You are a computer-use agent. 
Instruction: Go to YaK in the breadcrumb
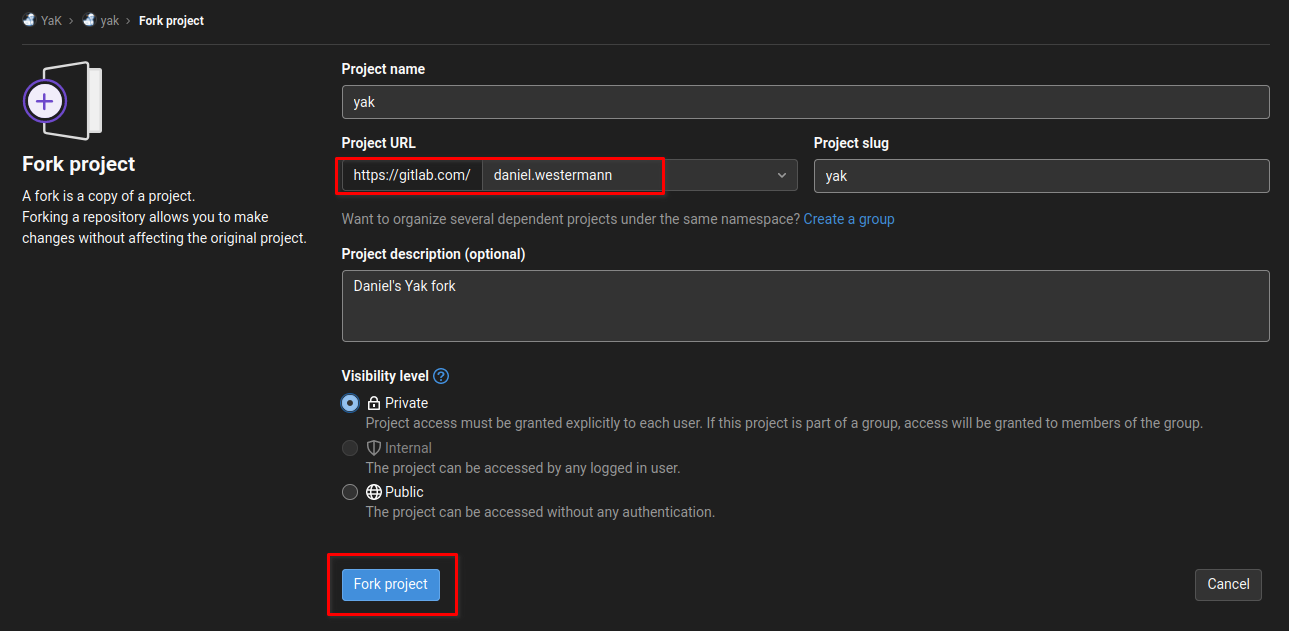pos(51,20)
